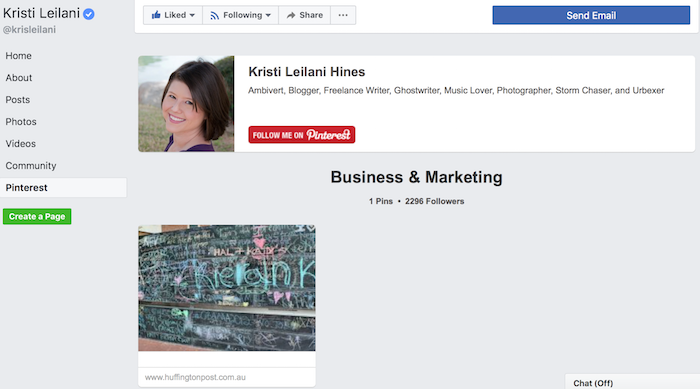Click Kristi Leilani Hines profile photo

pyautogui.click(x=186, y=104)
